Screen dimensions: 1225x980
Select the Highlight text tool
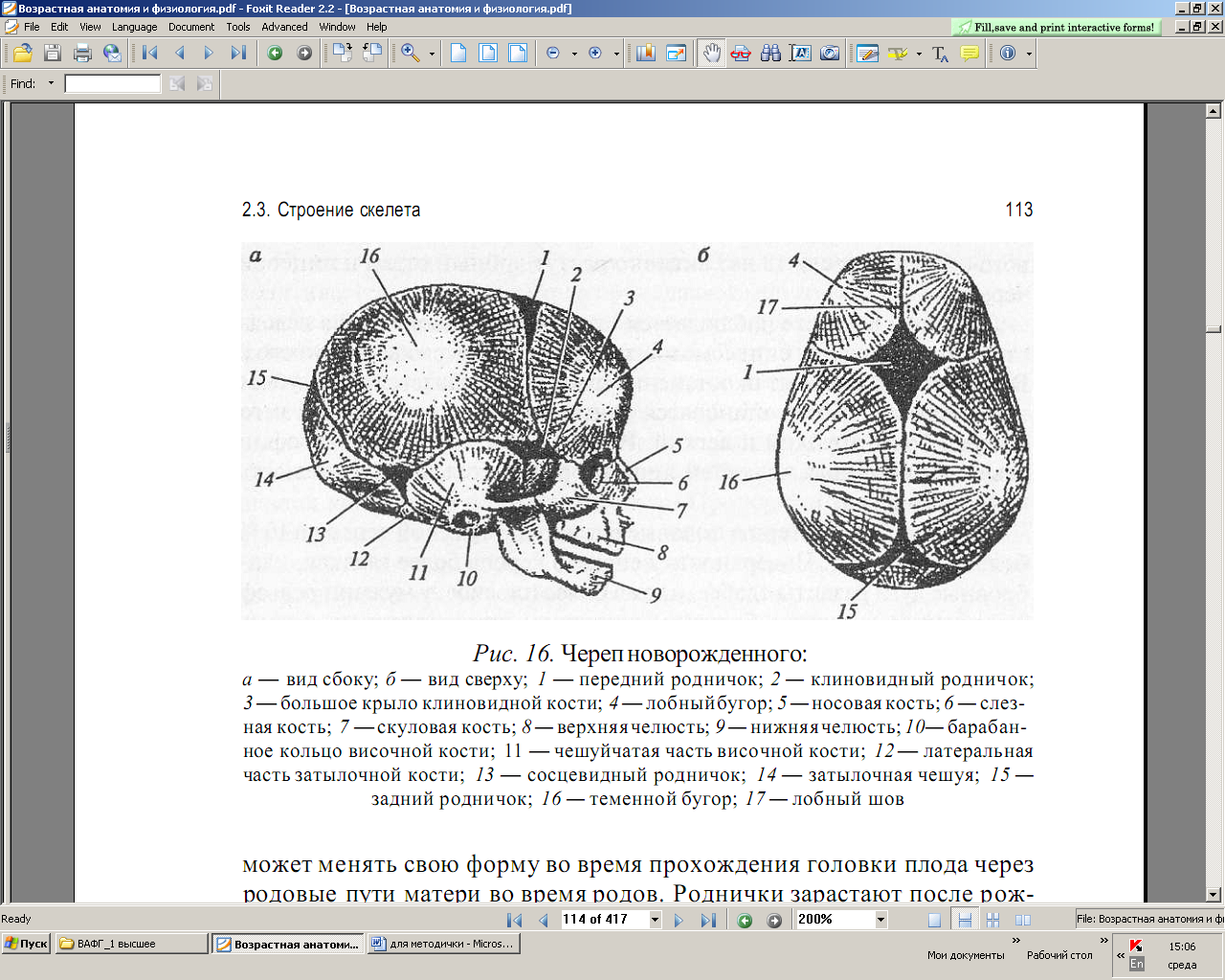897,54
